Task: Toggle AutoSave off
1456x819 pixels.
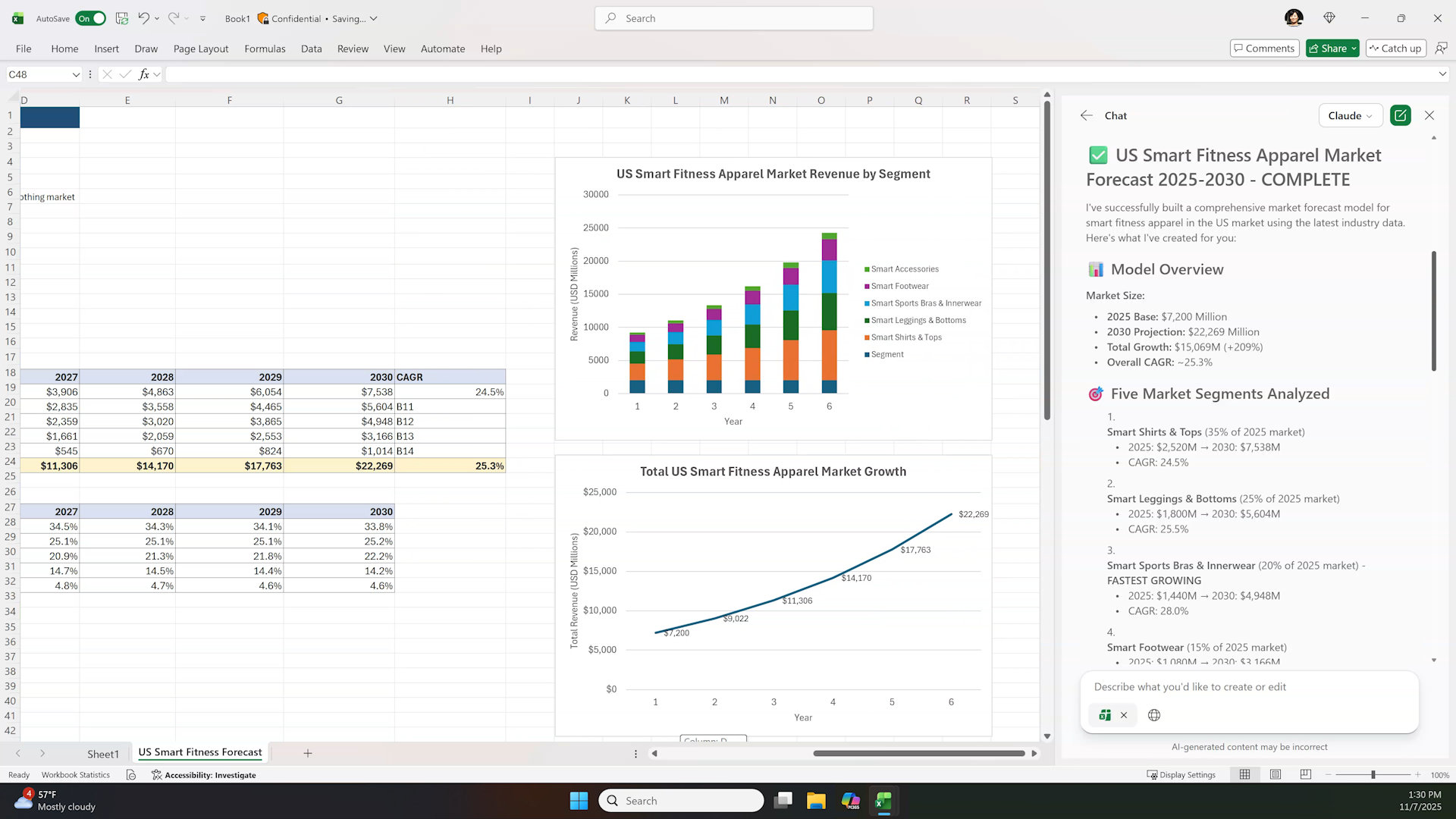Action: click(90, 18)
